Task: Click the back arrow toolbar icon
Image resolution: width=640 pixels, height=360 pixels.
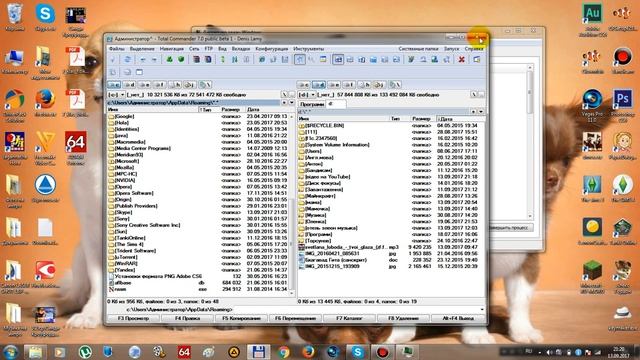Action: [x=143, y=60]
